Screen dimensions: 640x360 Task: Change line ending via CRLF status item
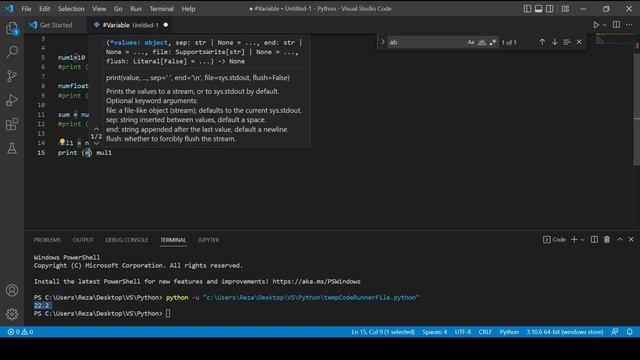point(485,332)
